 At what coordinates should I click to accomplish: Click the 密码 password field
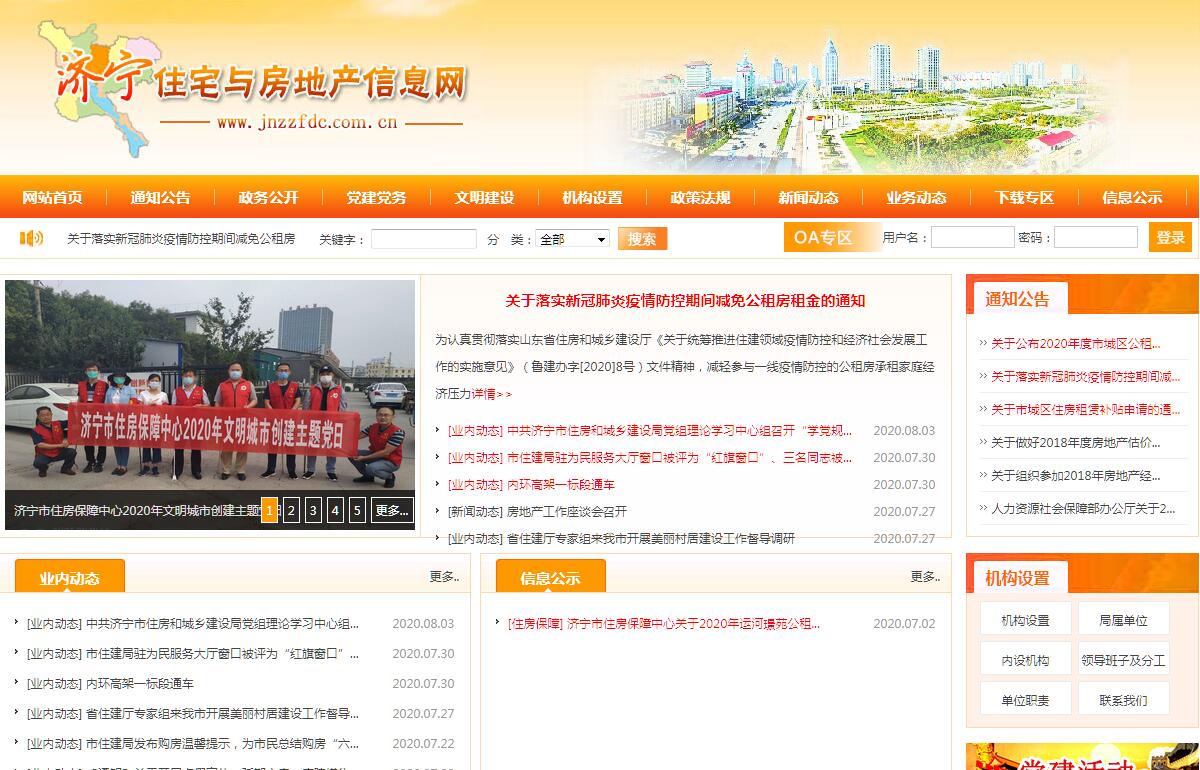[1095, 238]
